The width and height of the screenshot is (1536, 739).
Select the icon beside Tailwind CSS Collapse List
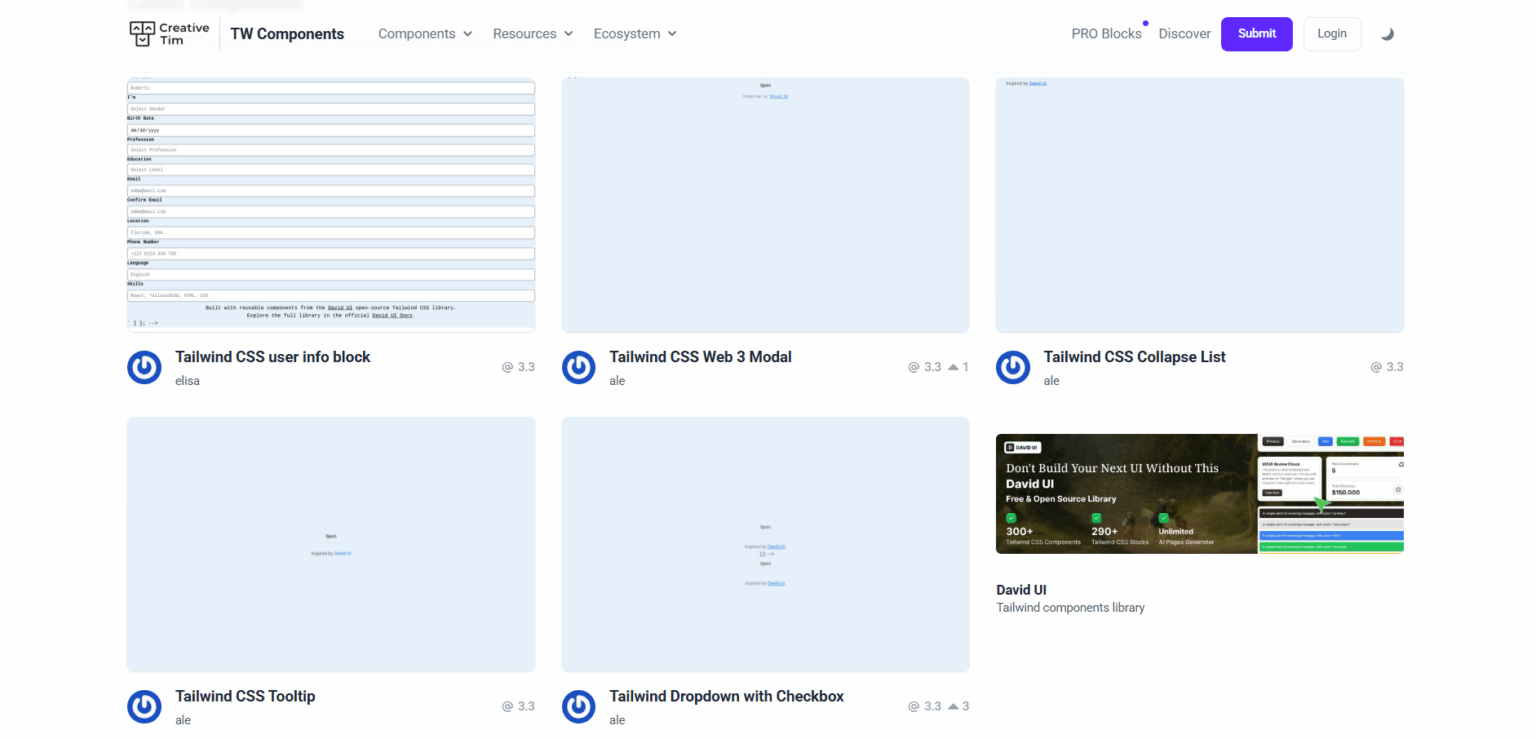click(x=1013, y=367)
